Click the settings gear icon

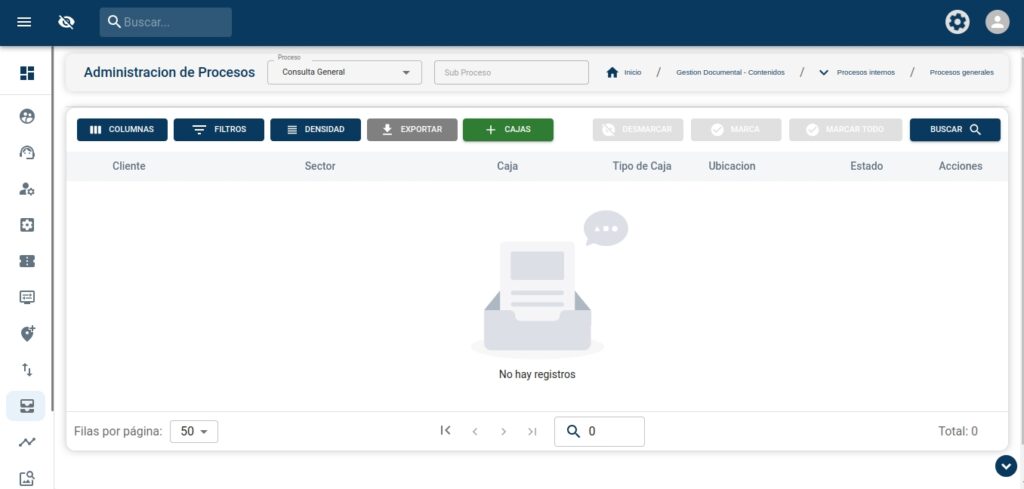[x=958, y=22]
